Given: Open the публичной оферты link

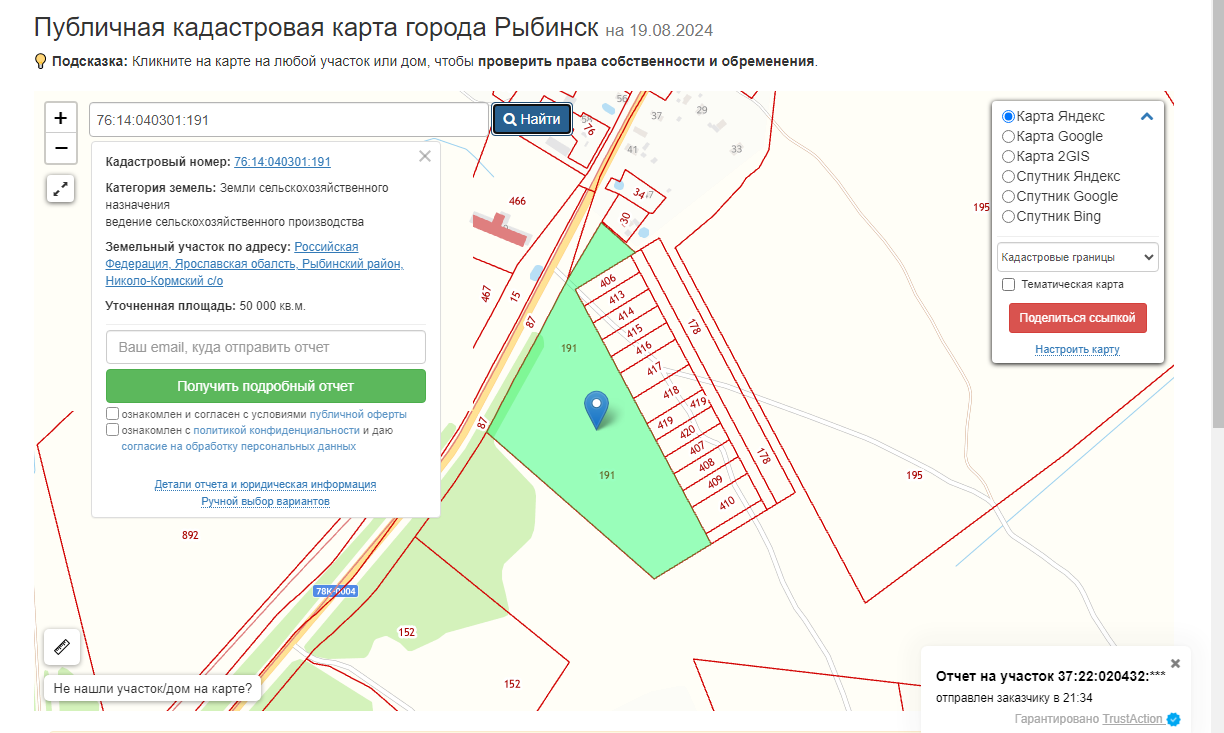Looking at the screenshot, I should (358, 414).
